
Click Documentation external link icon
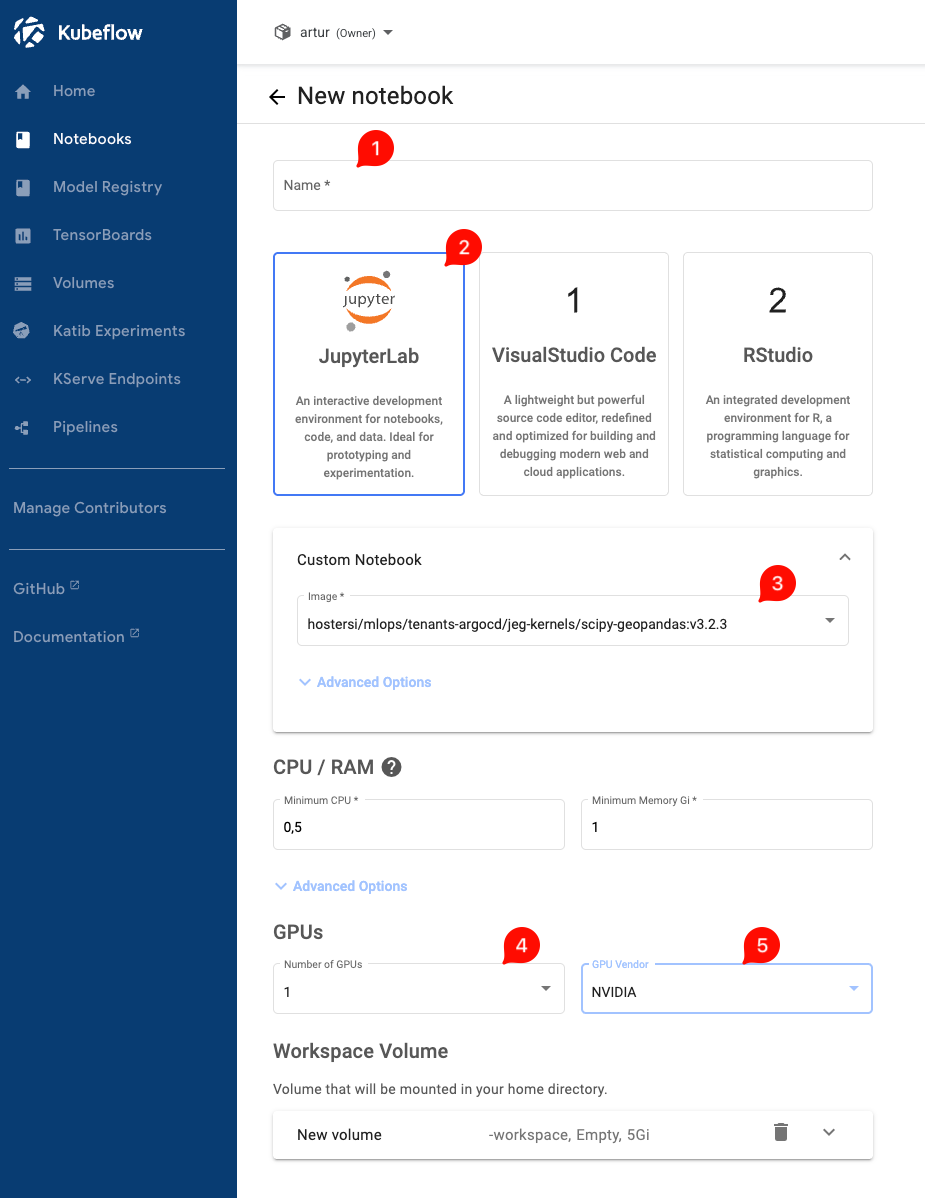pos(134,633)
